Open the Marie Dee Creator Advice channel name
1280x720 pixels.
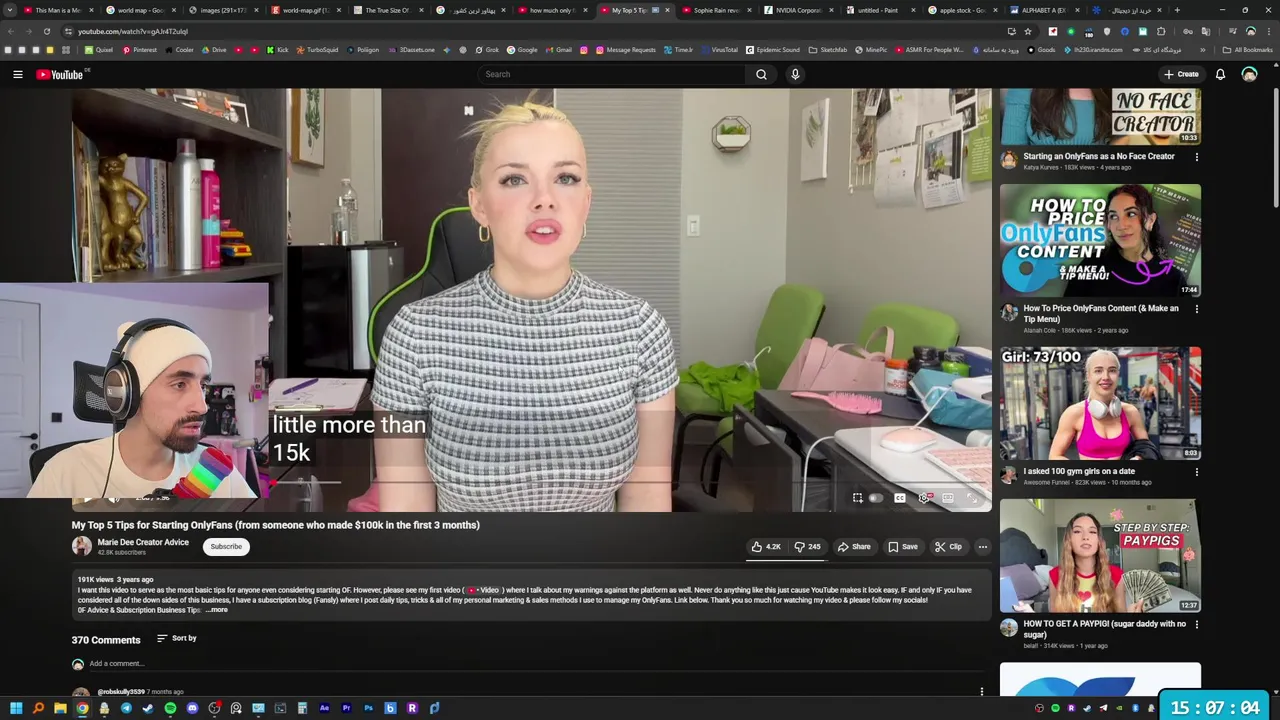click(143, 542)
